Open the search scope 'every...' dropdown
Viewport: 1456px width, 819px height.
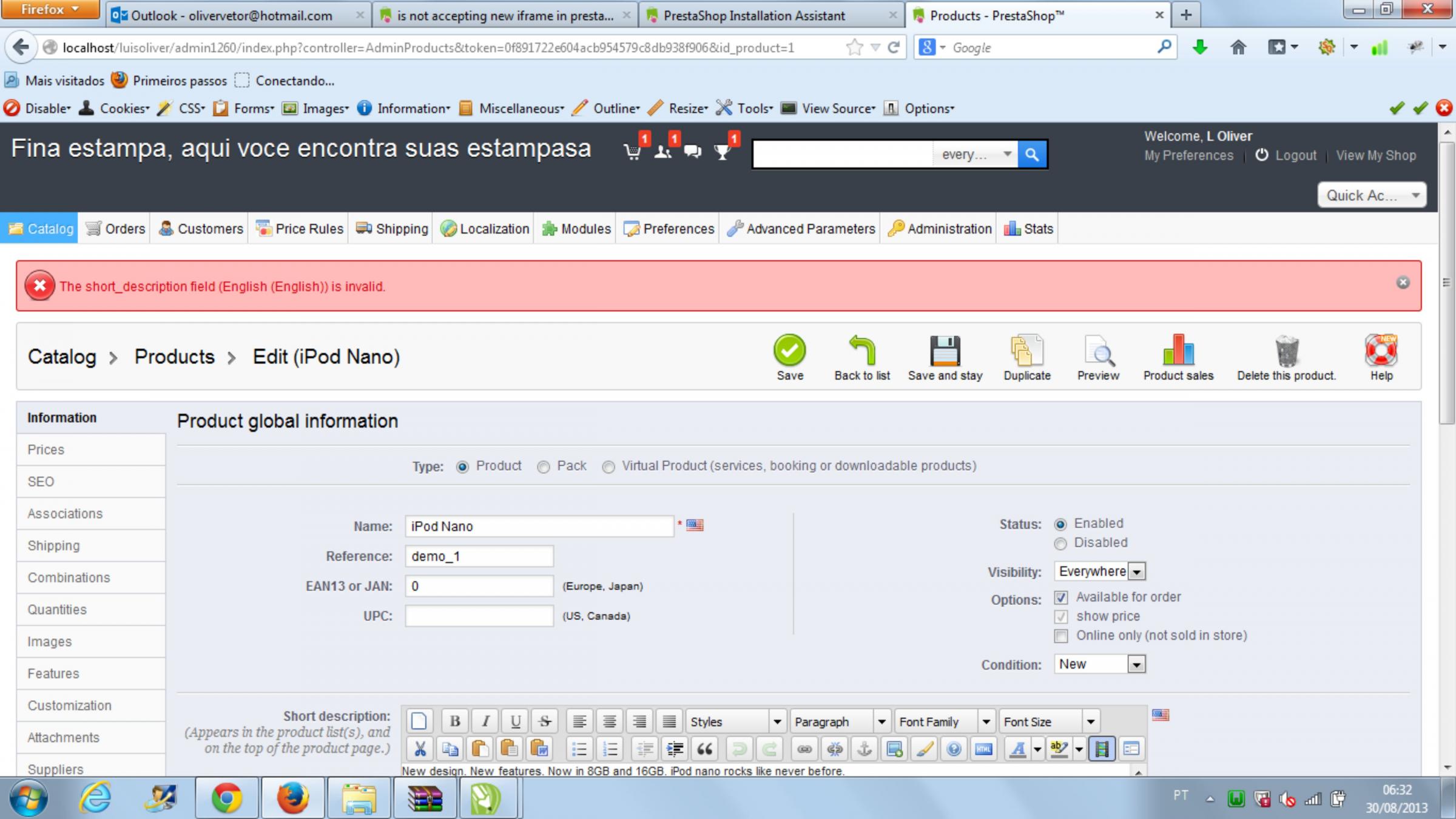pyautogui.click(x=976, y=154)
